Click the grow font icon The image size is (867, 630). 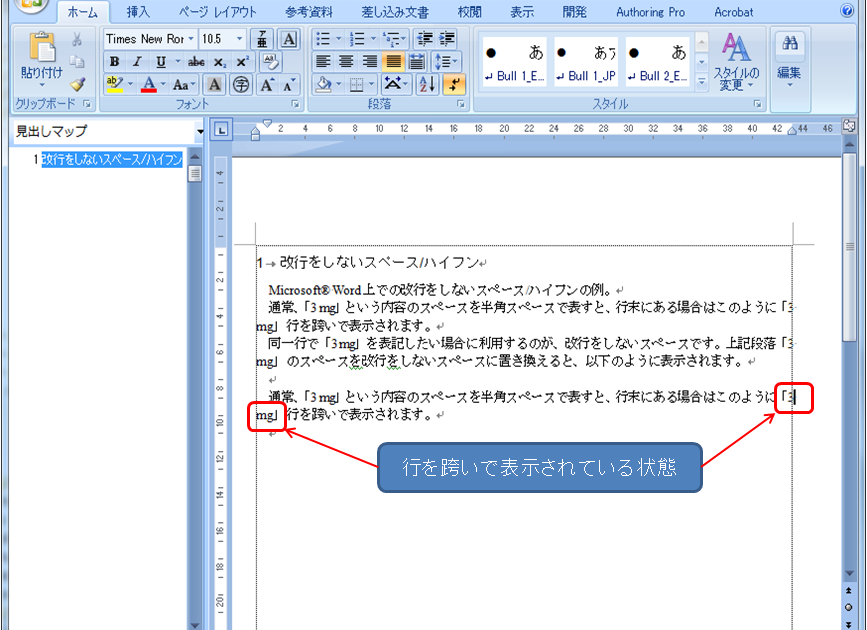click(x=267, y=85)
